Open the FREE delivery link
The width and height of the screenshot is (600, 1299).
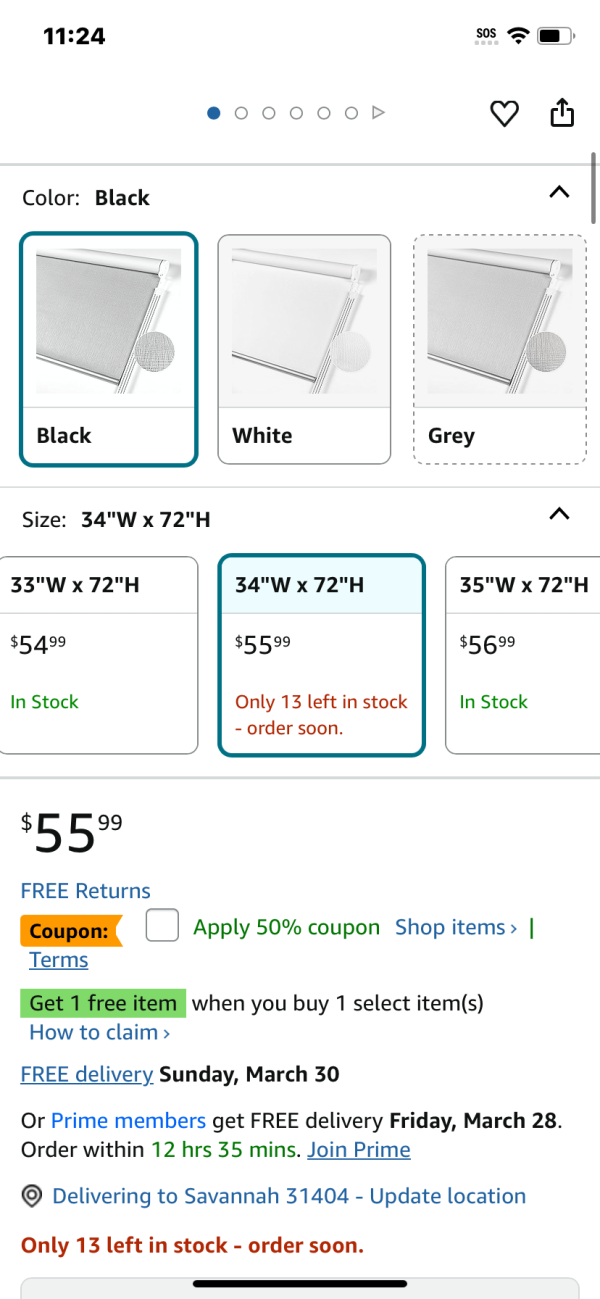coord(87,1075)
